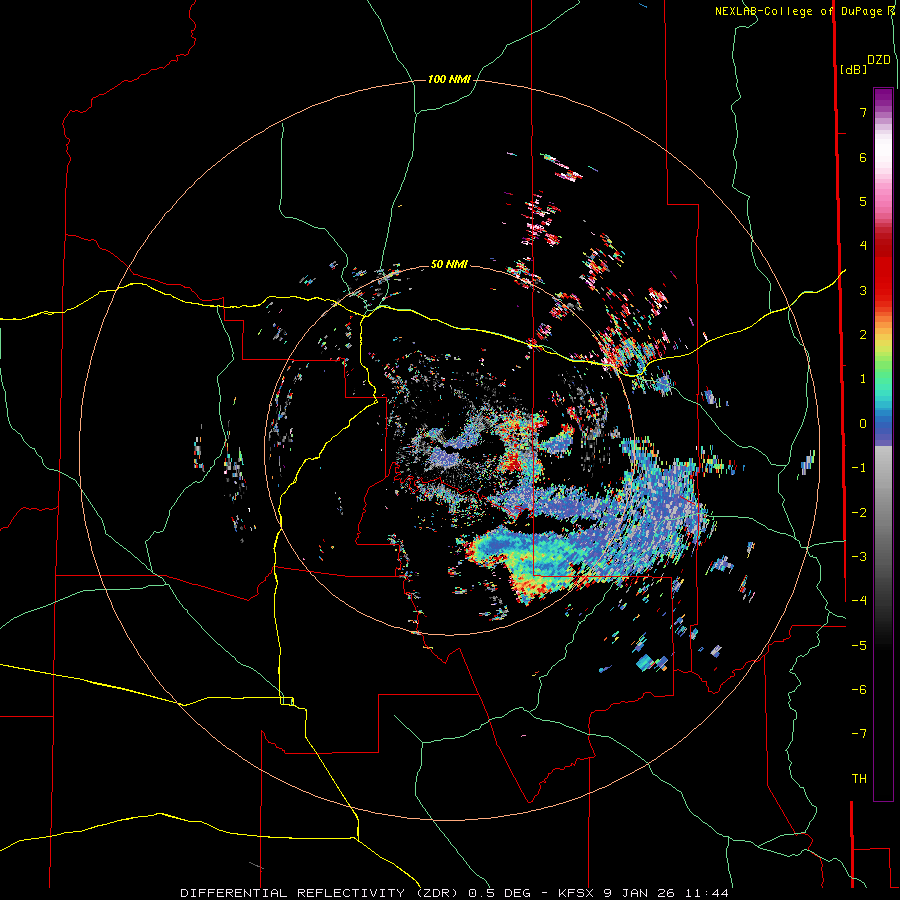Click the purple top of the color bar
The width and height of the screenshot is (900, 900).
point(883,99)
